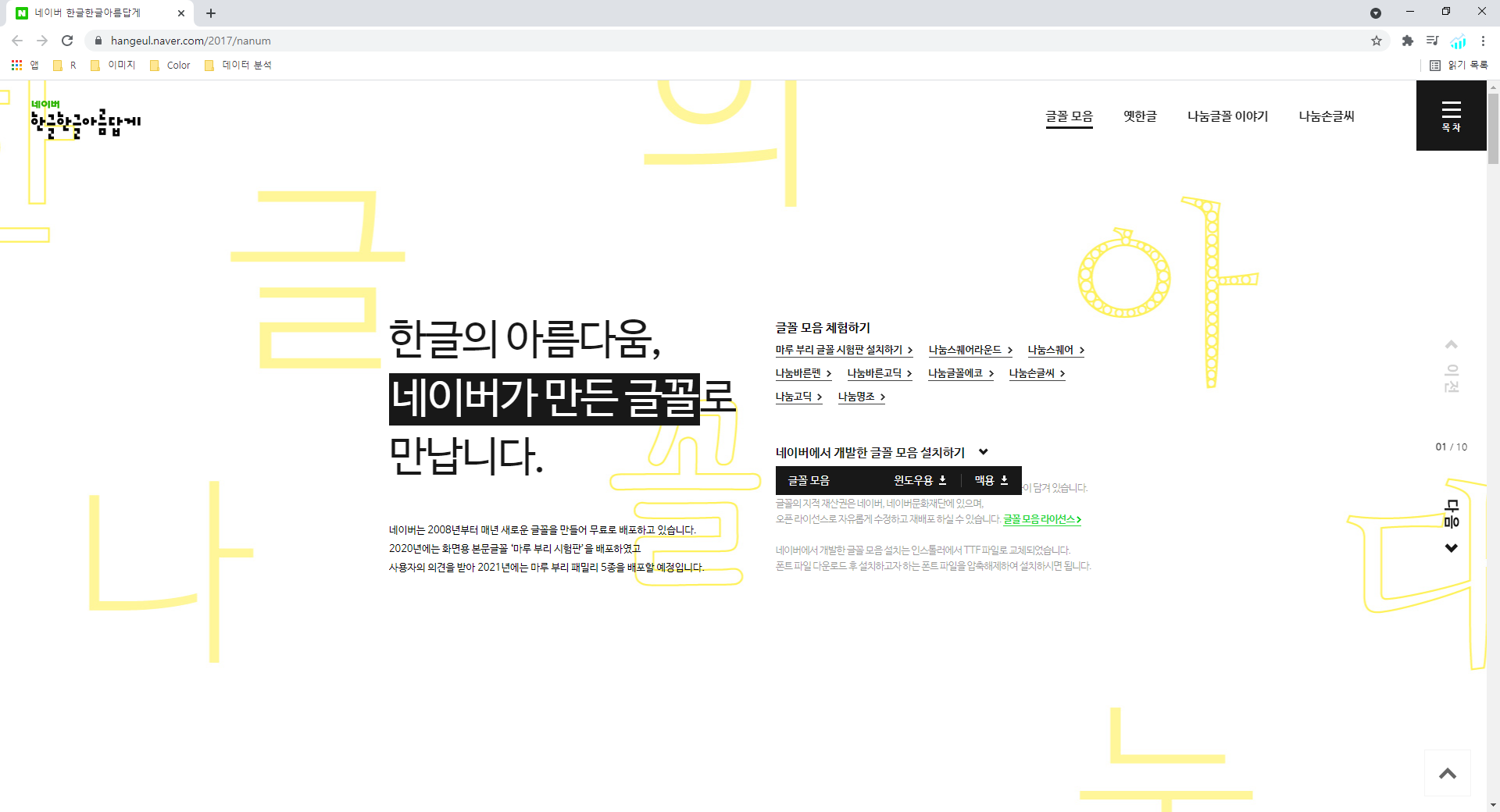The height and width of the screenshot is (812, 1500).
Task: Open the 나눔고딕 link
Action: point(798,397)
